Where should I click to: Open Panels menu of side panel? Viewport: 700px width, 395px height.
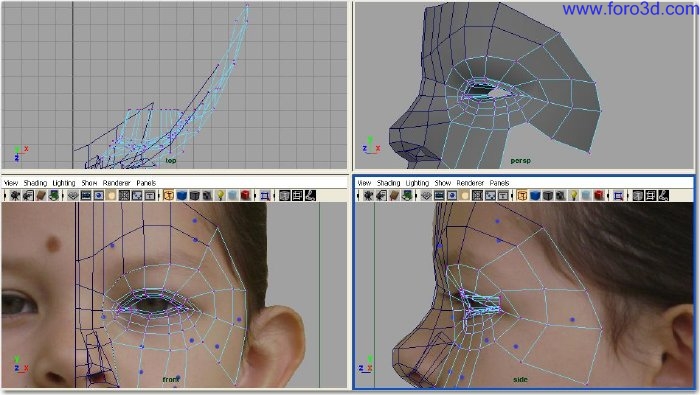(499, 183)
